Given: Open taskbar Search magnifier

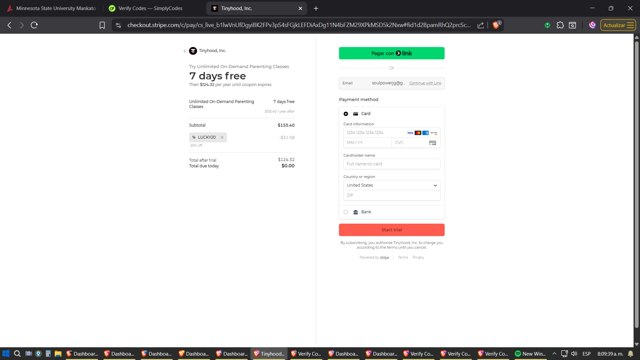Looking at the screenshot, I should [17, 354].
